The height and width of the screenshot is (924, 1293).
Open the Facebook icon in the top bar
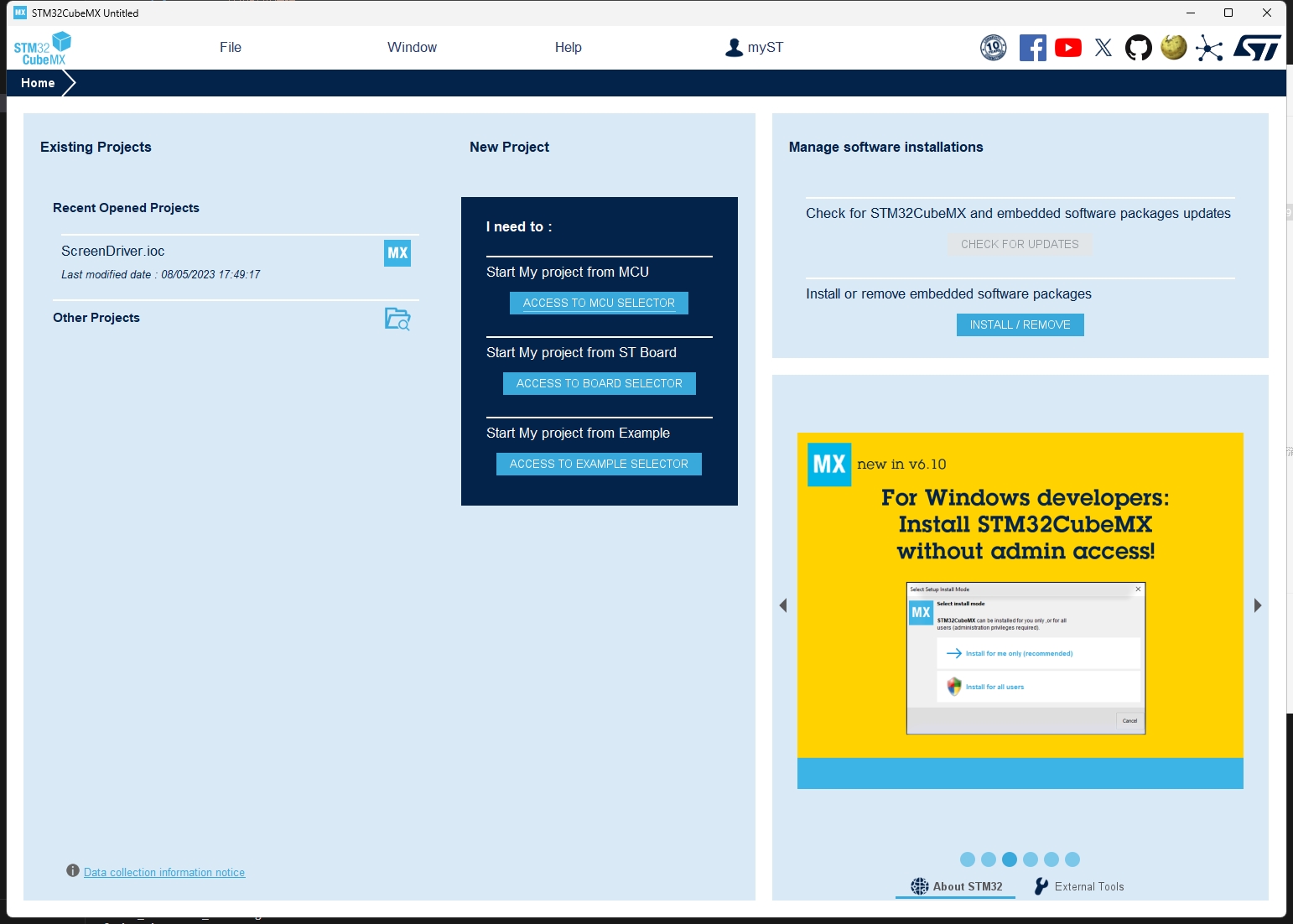point(1032,48)
